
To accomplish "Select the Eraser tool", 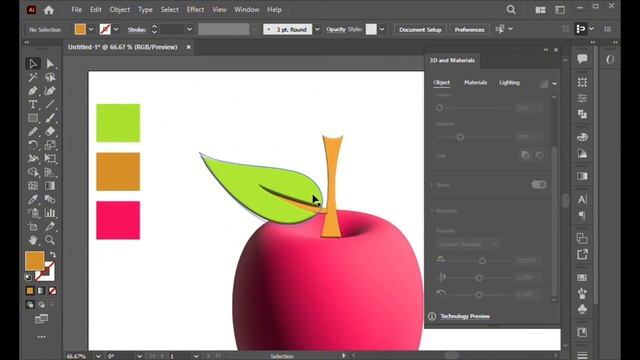I will 50,131.
